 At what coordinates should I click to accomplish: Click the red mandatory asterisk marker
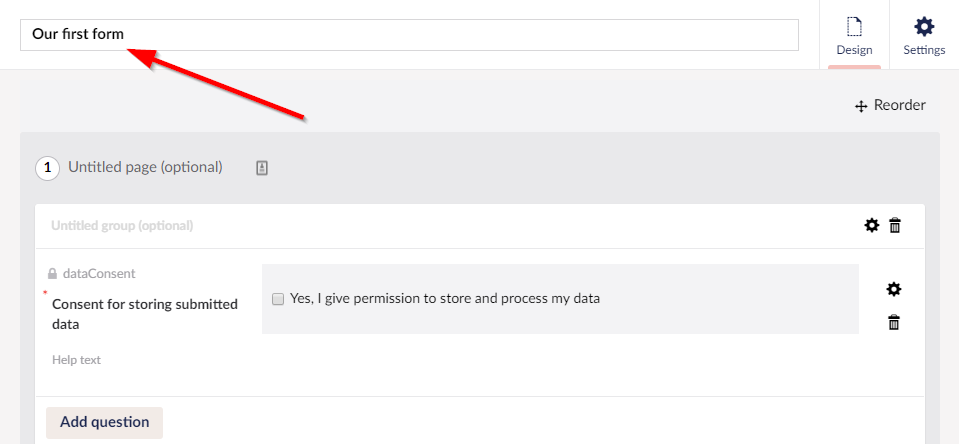(x=45, y=293)
